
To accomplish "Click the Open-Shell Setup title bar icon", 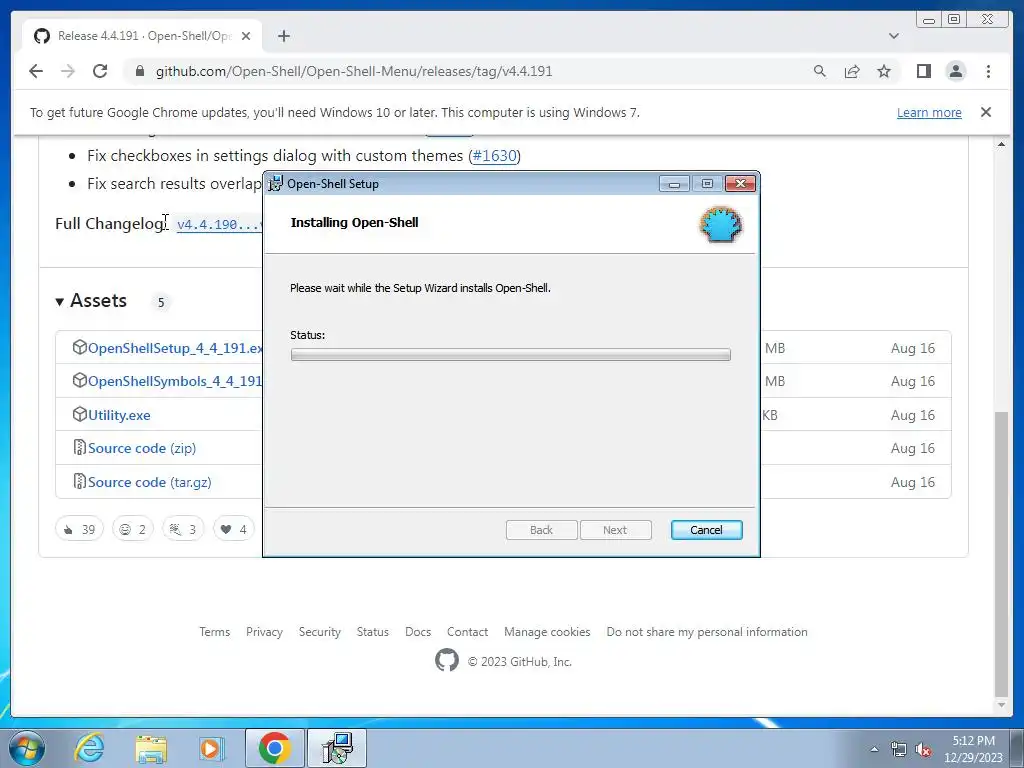I will 276,184.
